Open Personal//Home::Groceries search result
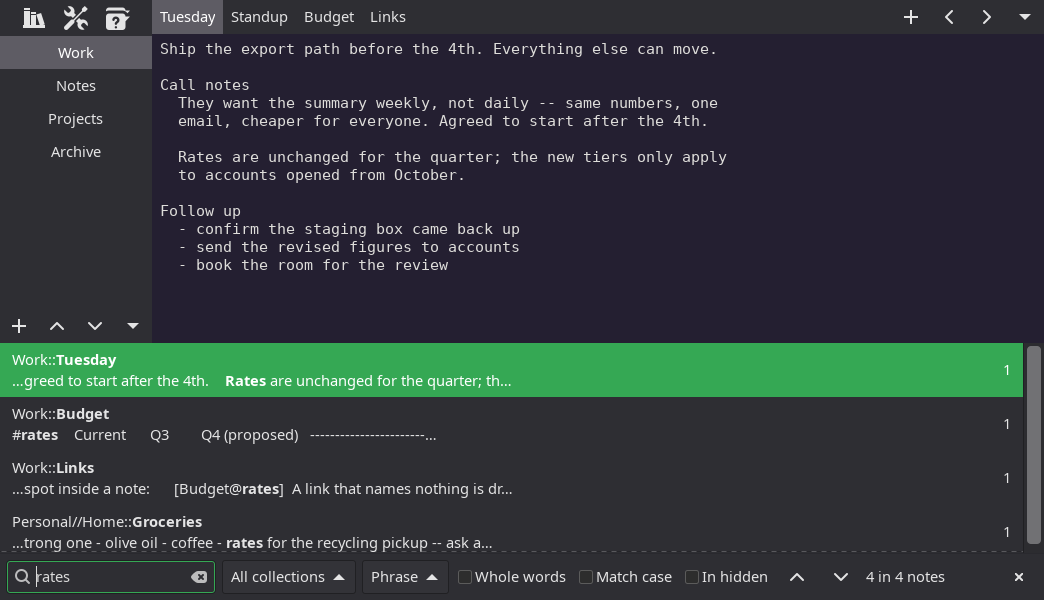This screenshot has height=600, width=1044. tap(511, 532)
